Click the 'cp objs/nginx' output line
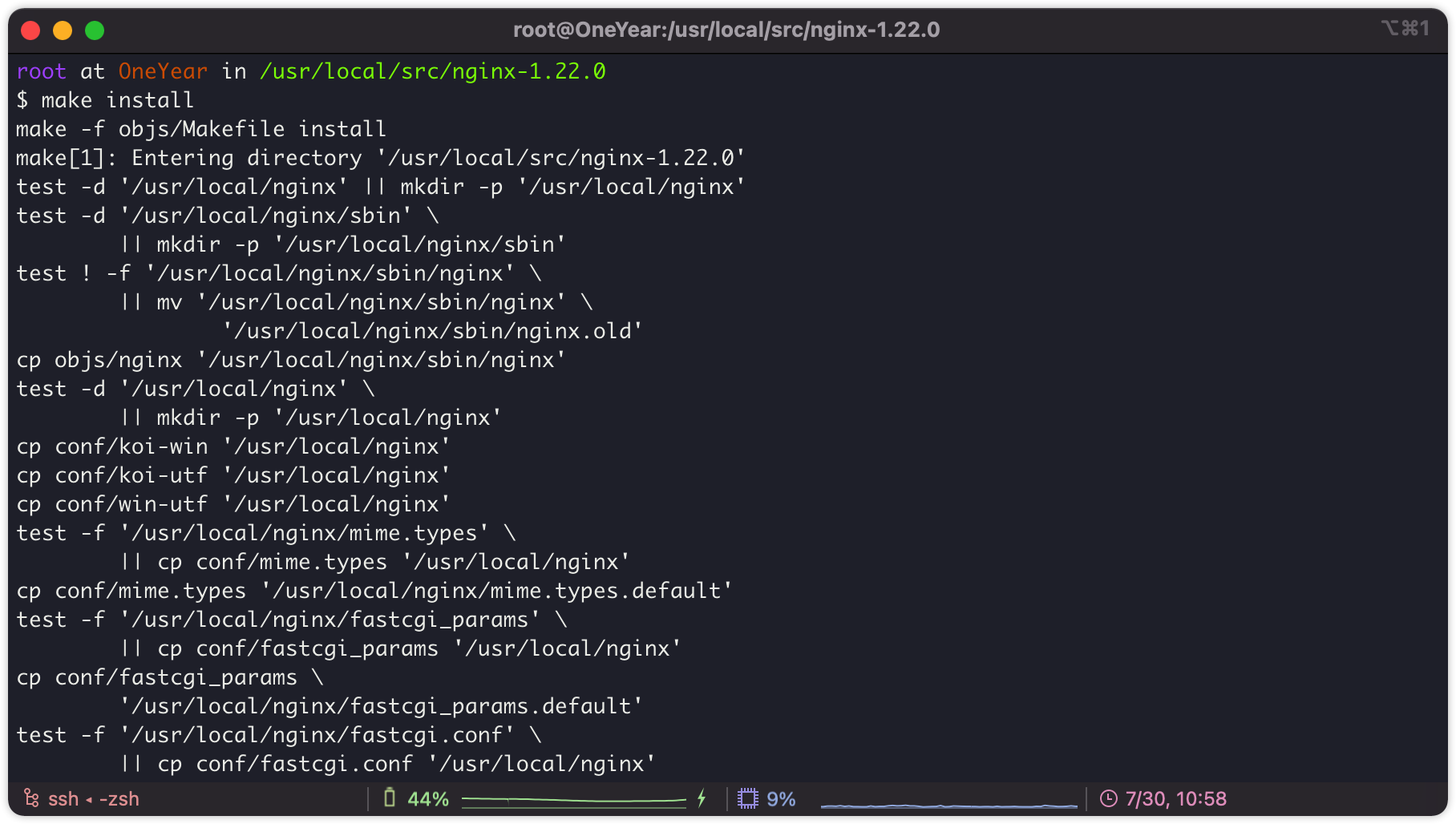Screen dimensions: 1456x824 point(291,360)
